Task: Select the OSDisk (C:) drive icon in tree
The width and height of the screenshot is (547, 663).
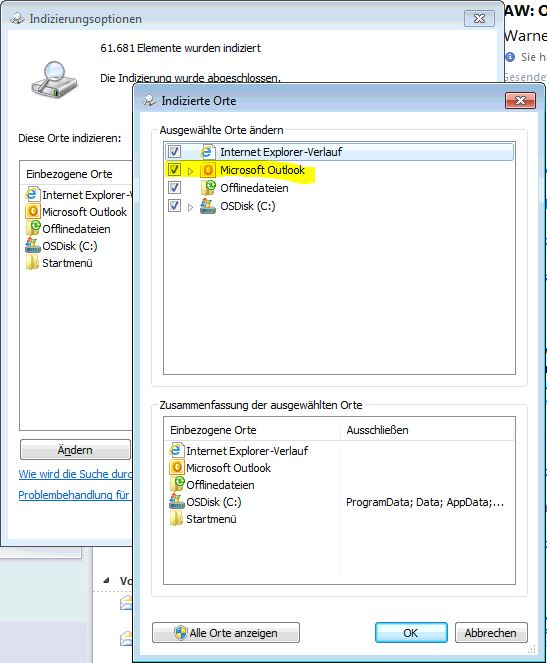Action: click(x=207, y=206)
